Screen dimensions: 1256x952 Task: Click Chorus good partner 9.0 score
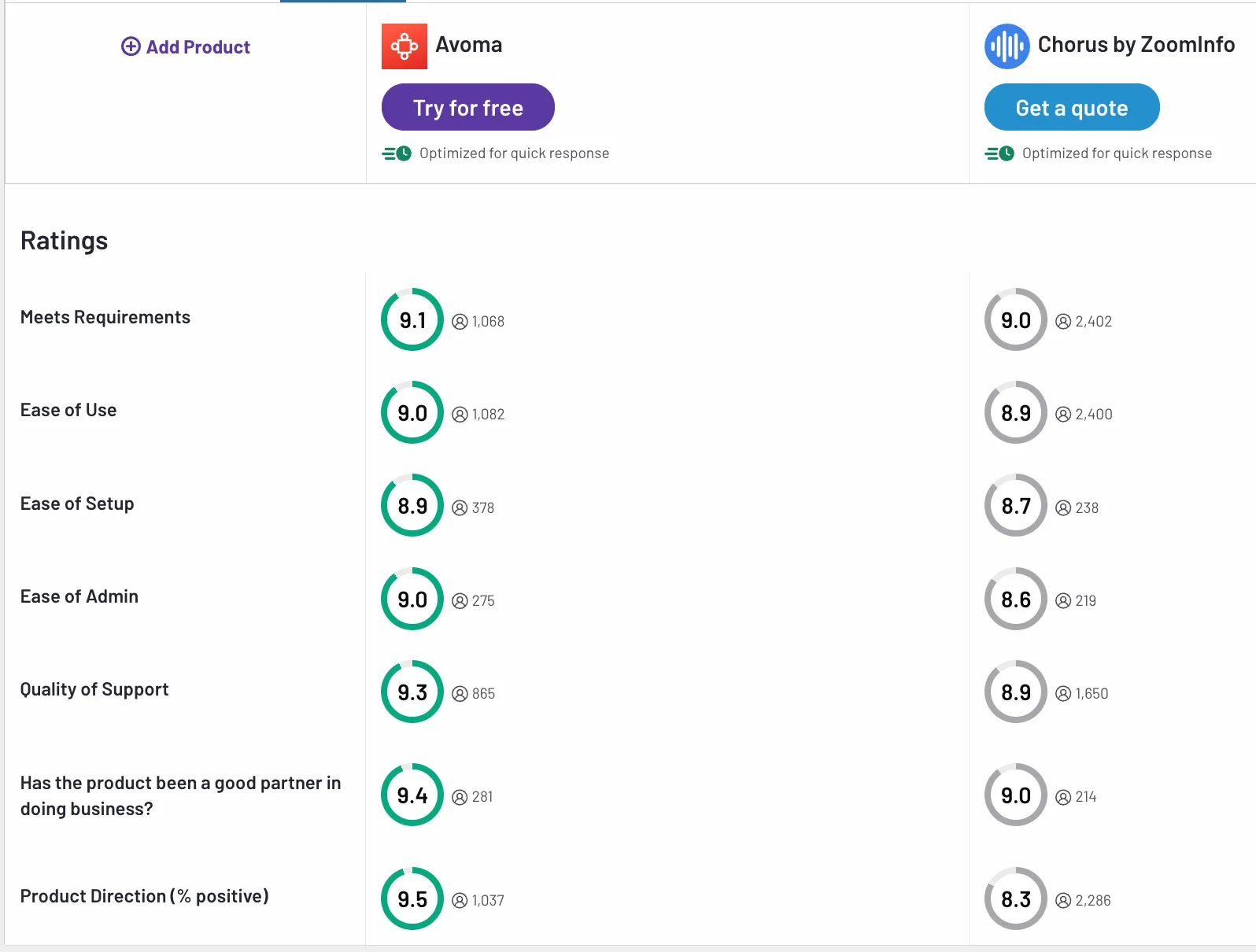tap(1016, 795)
